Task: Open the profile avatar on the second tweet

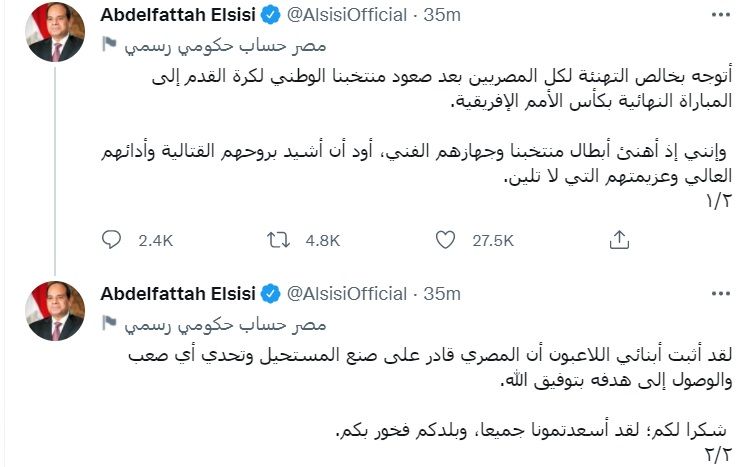Action: coord(54,309)
